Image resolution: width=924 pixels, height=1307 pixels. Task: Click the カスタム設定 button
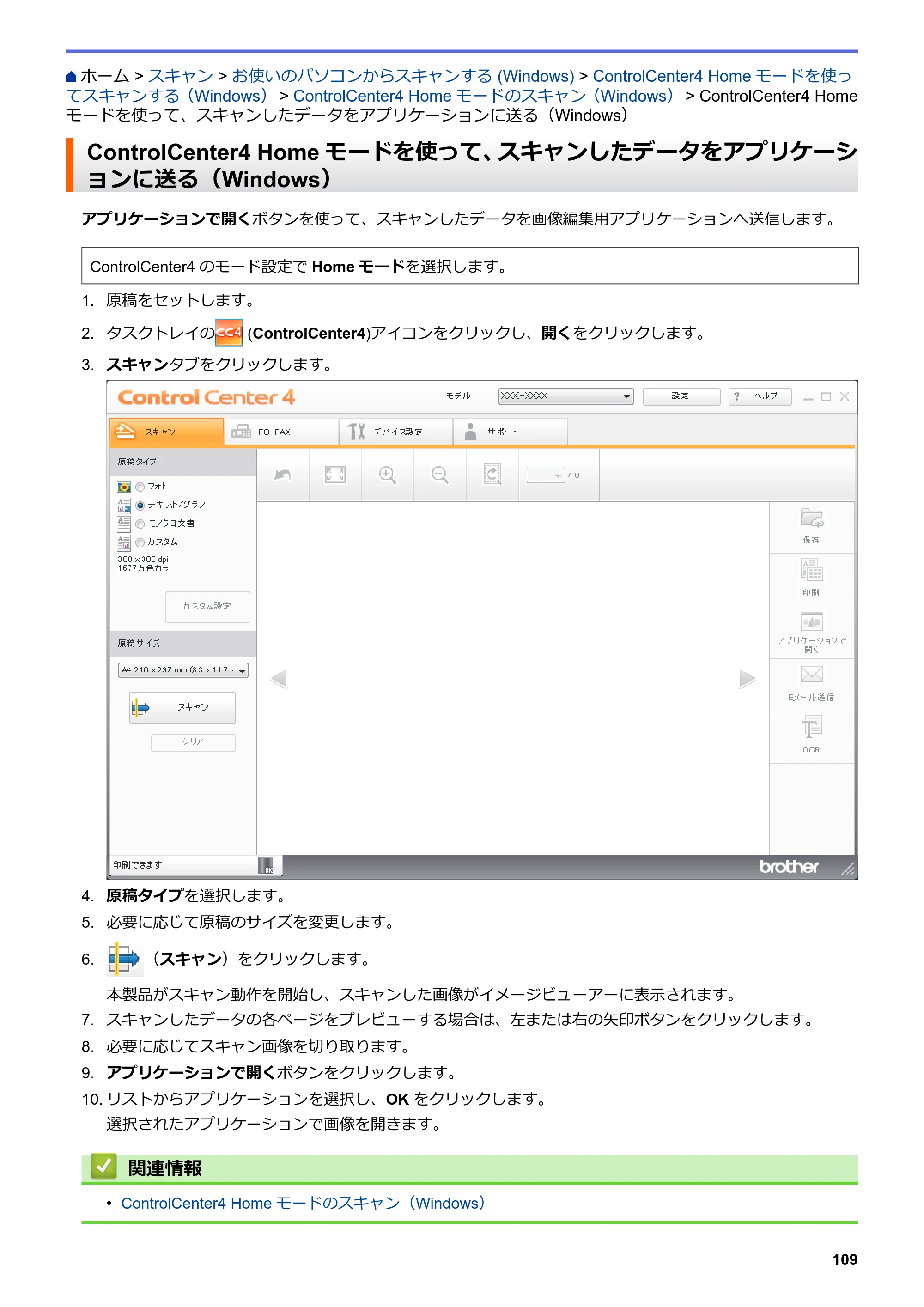(207, 607)
